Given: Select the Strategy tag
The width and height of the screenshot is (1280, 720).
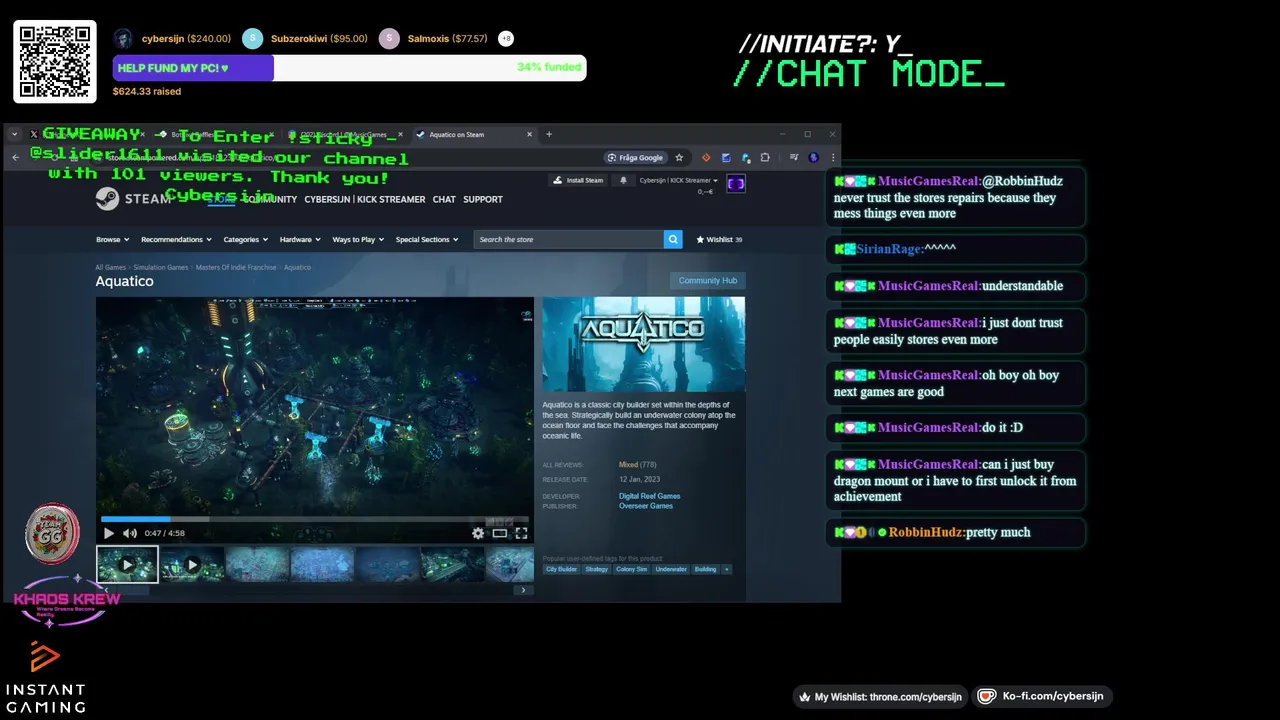Looking at the screenshot, I should pyautogui.click(x=596, y=569).
